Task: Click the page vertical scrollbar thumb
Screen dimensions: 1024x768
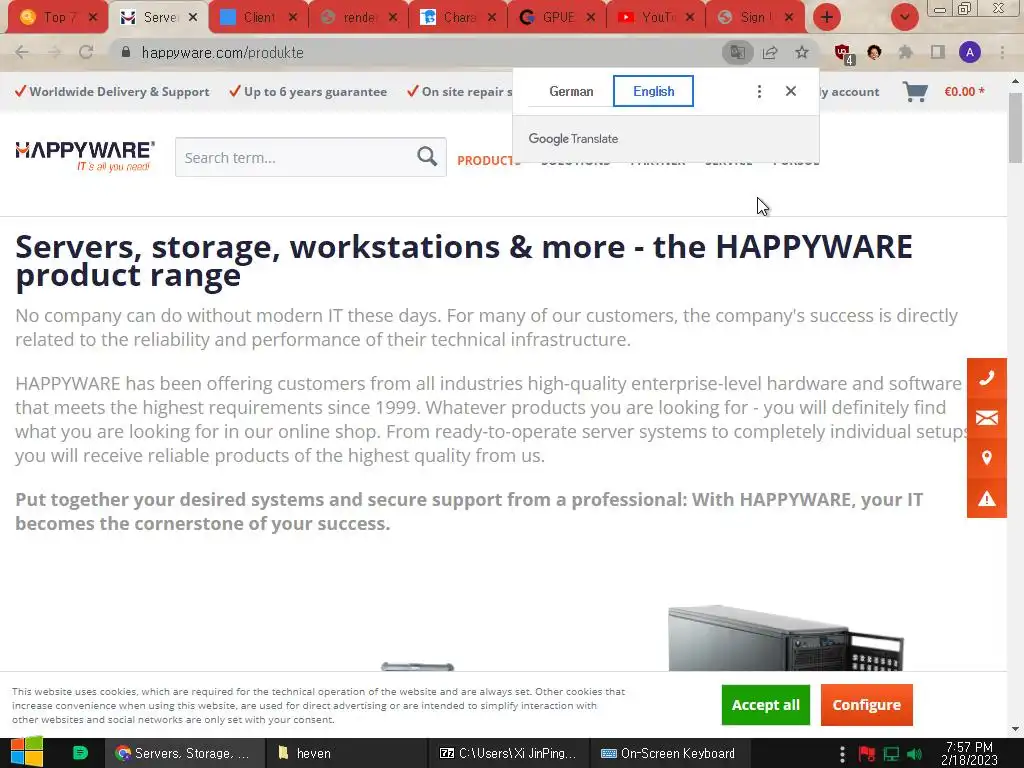Action: pyautogui.click(x=1015, y=127)
